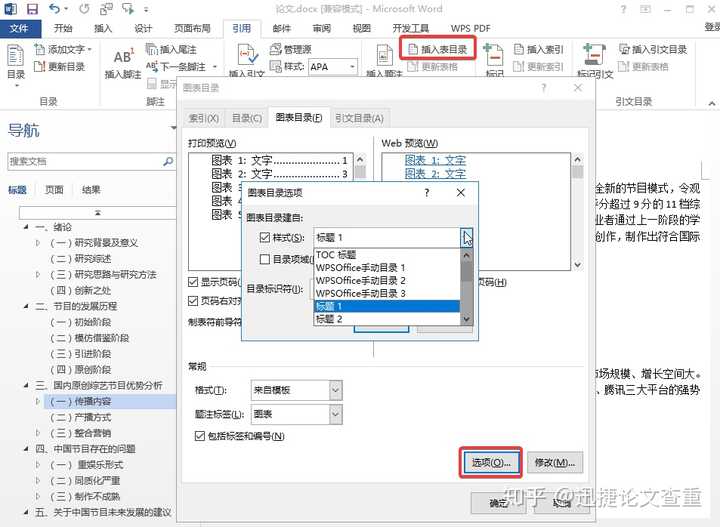Image resolution: width=720 pixels, height=527 pixels.
Task: Toggle the 目录项域 checkbox
Action: [x=264, y=259]
